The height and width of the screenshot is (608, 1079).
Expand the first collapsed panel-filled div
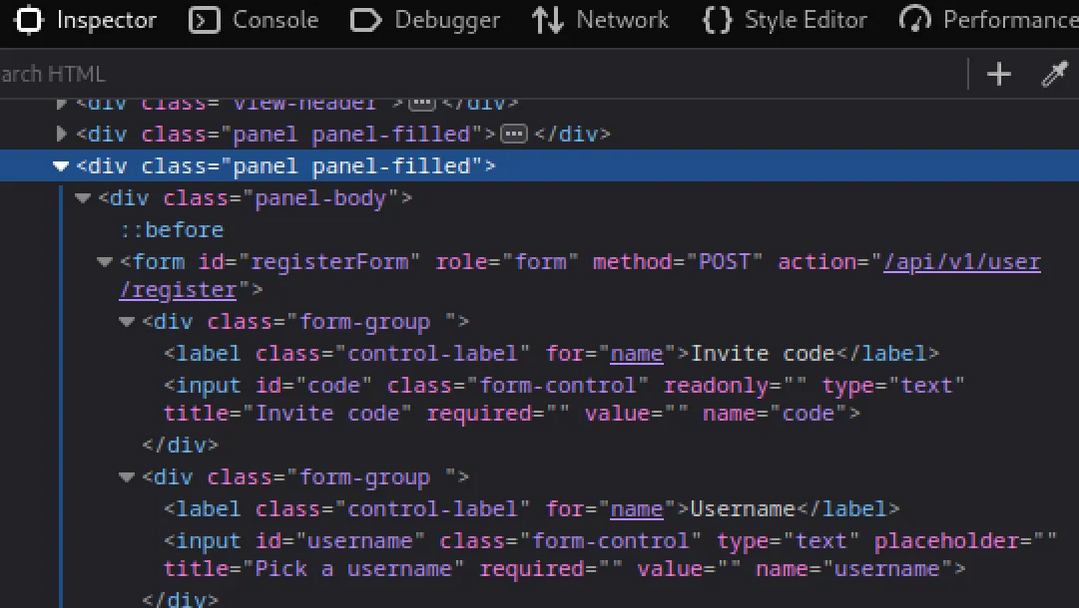[61, 133]
